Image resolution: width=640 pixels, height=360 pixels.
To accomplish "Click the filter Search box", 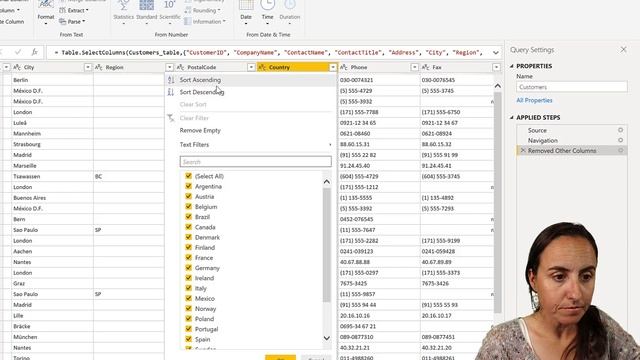I will (256, 162).
